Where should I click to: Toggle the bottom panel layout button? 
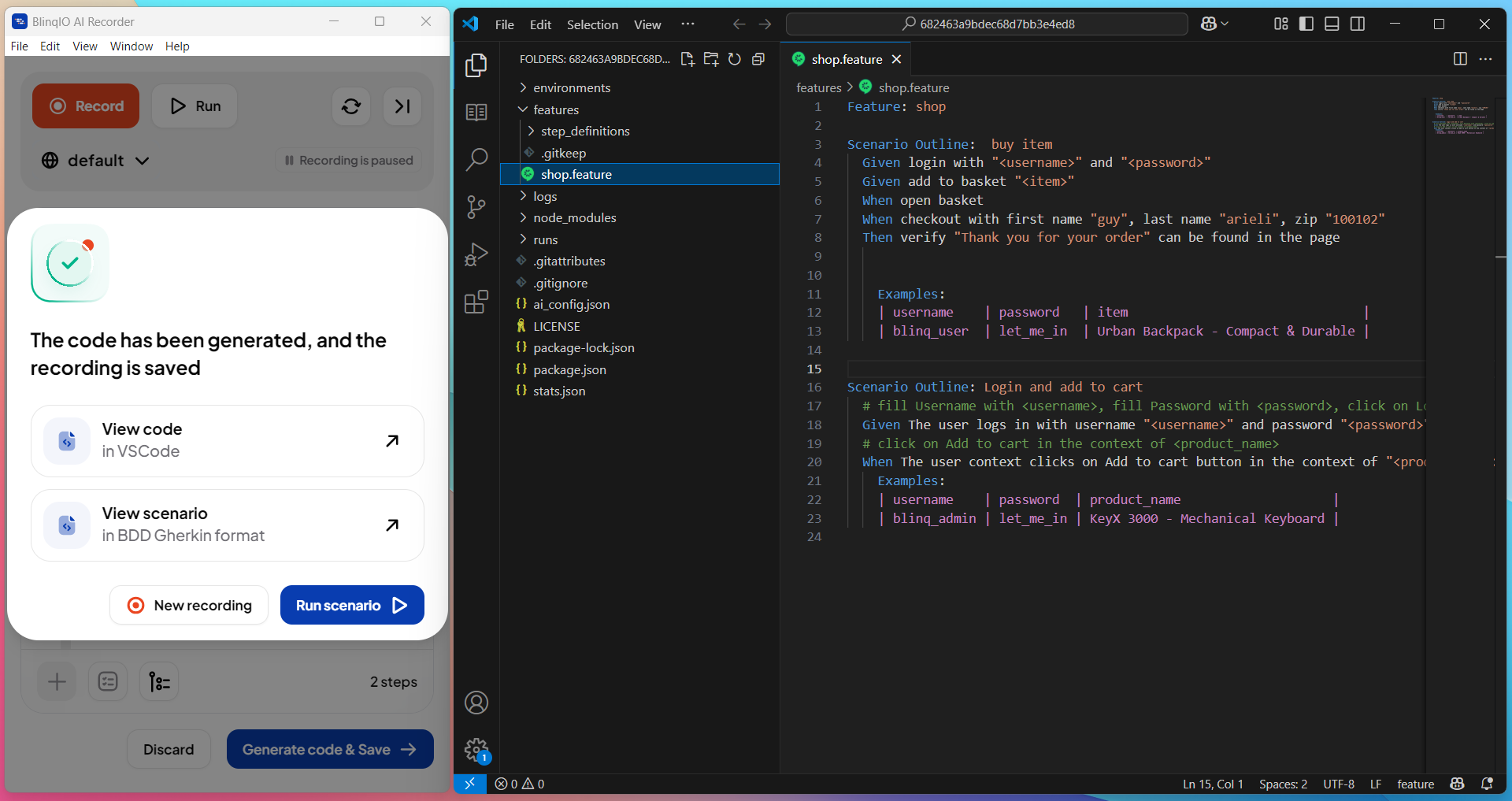point(1332,24)
